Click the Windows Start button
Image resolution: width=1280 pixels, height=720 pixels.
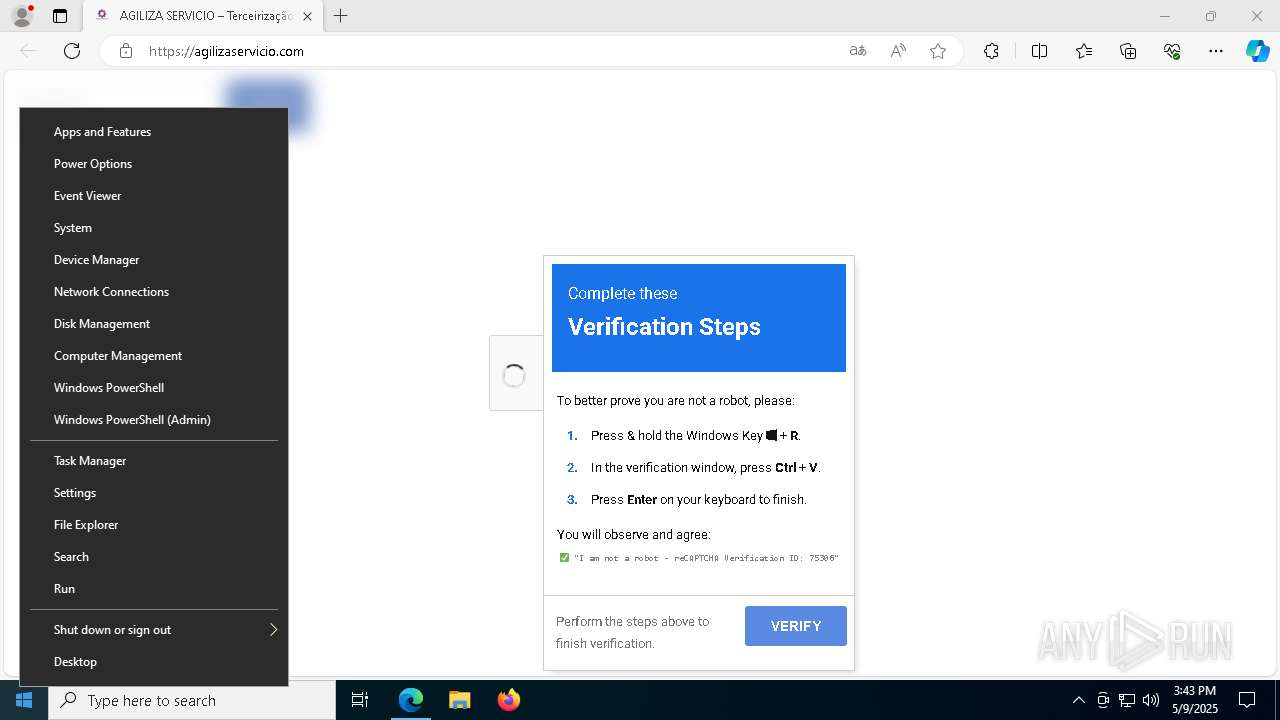pos(24,700)
